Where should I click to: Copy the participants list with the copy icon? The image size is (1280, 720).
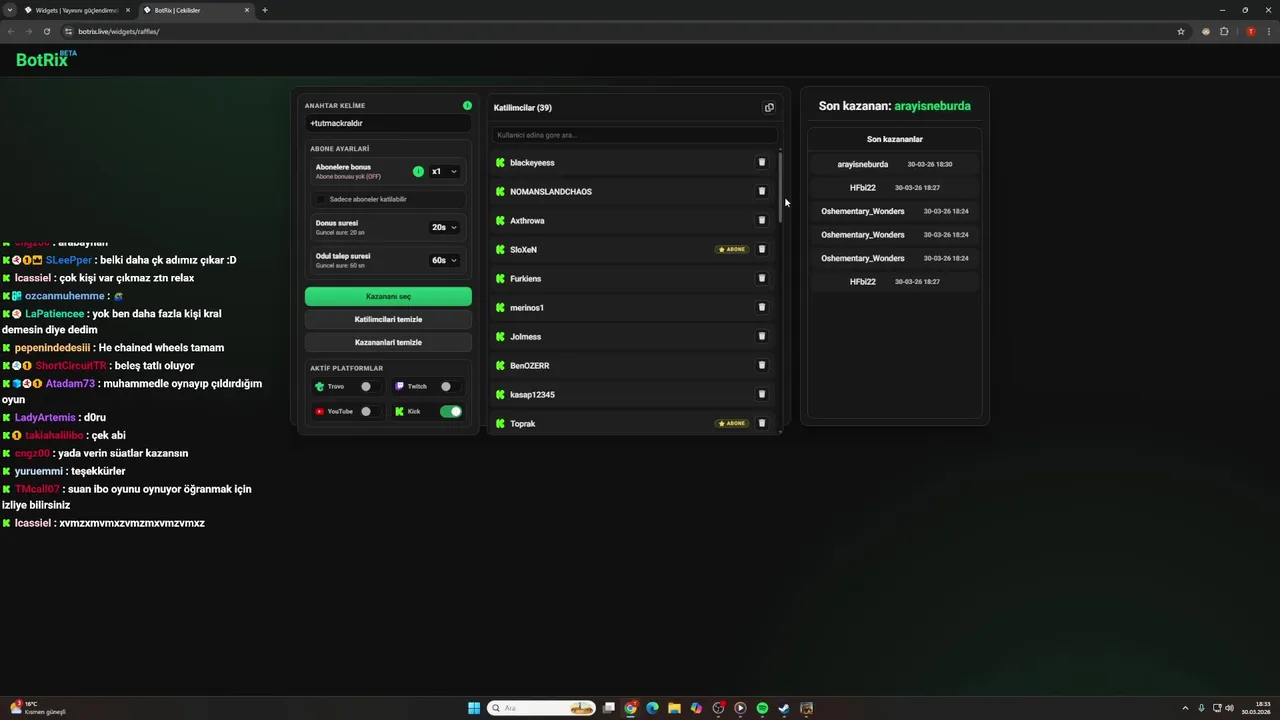[x=769, y=108]
